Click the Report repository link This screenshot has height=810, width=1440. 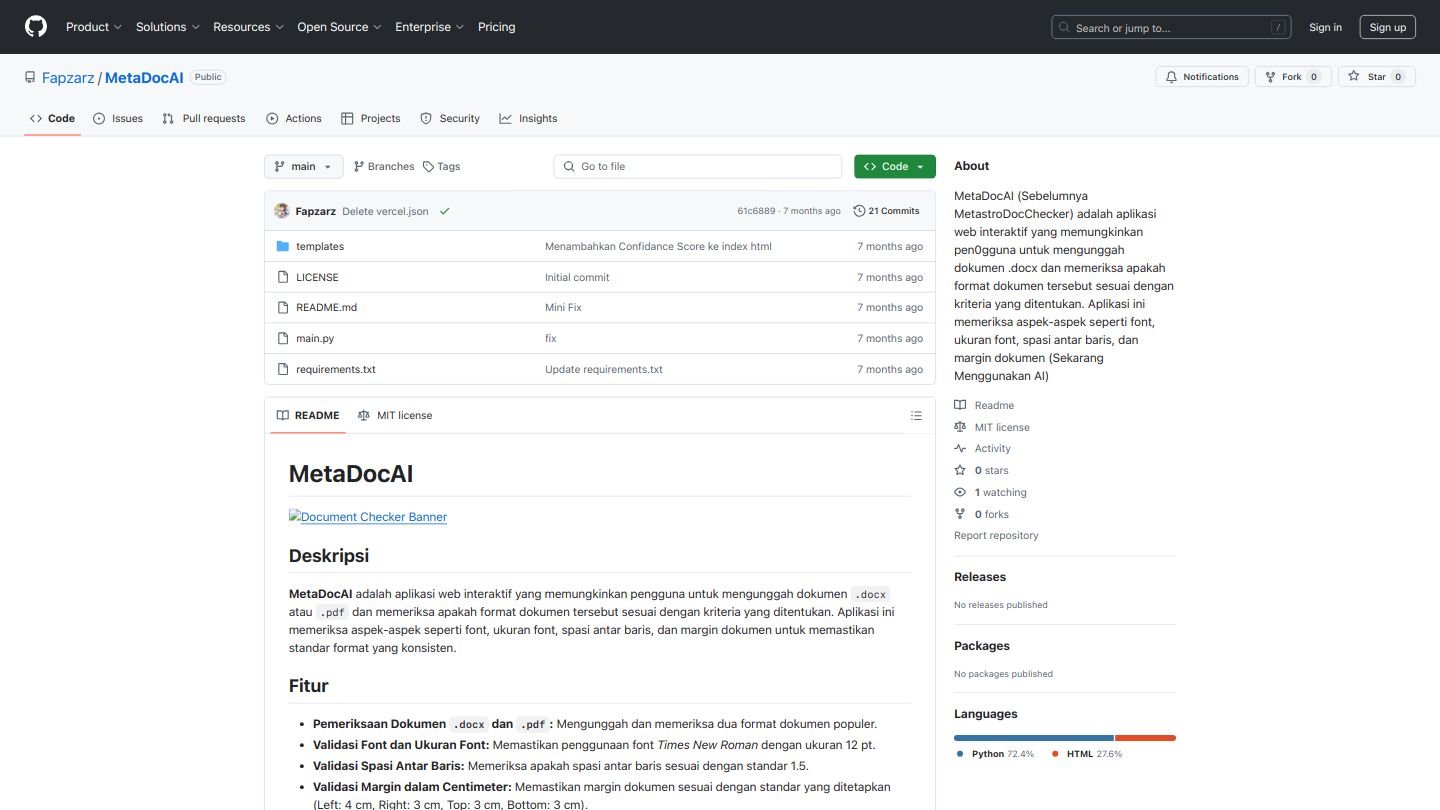tap(996, 535)
